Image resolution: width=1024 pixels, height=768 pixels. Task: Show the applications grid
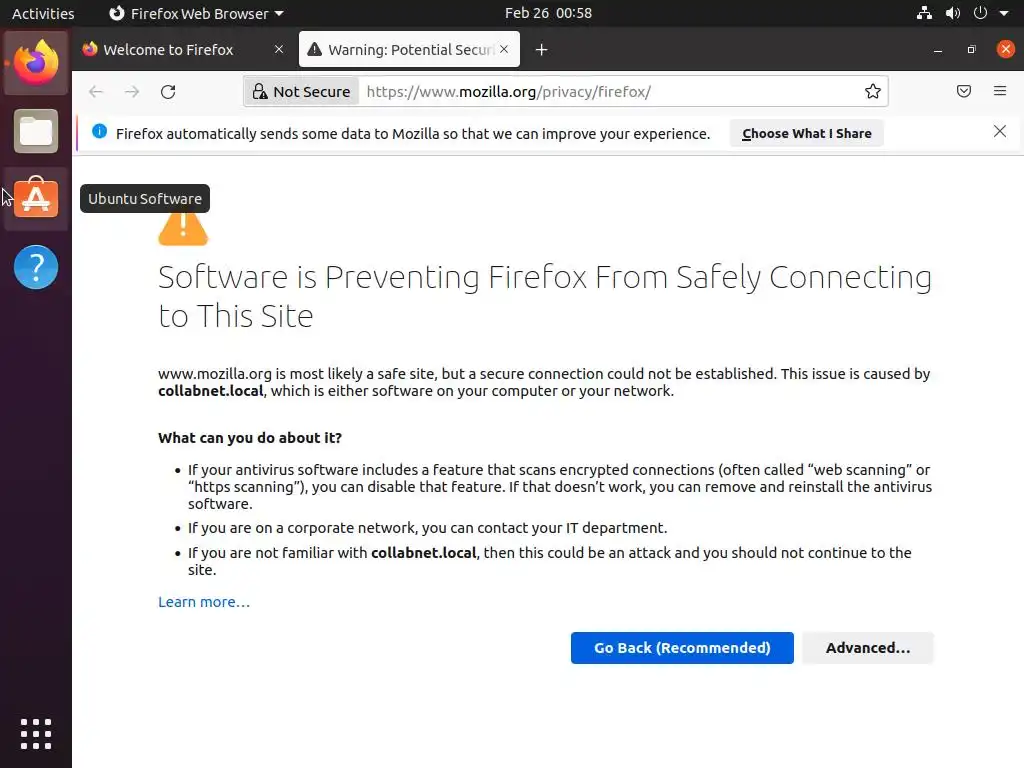tap(36, 733)
